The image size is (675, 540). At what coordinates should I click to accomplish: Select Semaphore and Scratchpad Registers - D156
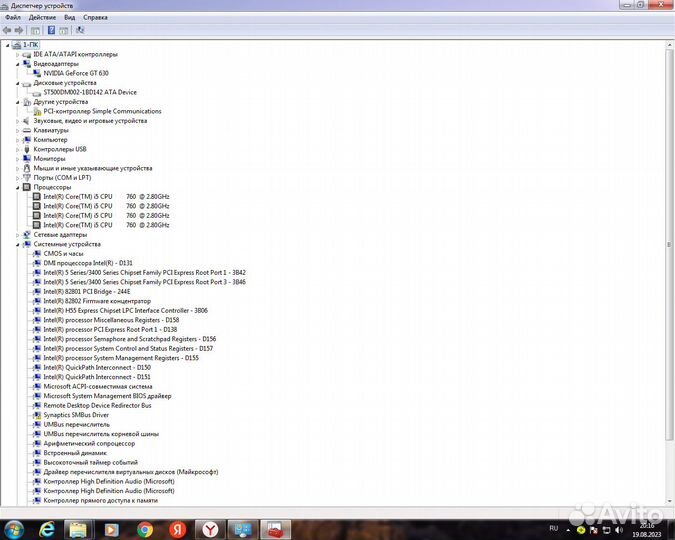130,339
